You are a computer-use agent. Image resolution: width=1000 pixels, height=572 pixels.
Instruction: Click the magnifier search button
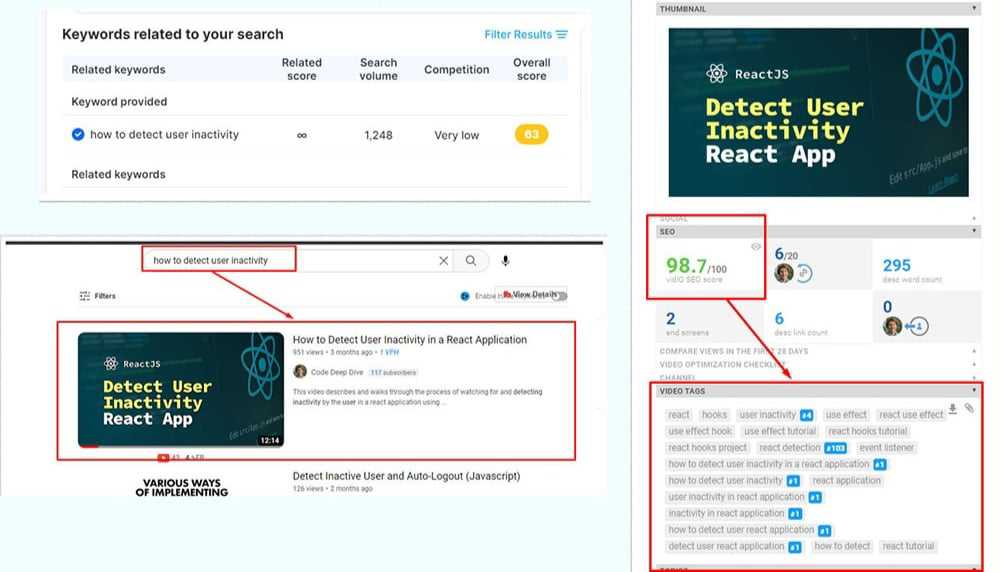(471, 260)
